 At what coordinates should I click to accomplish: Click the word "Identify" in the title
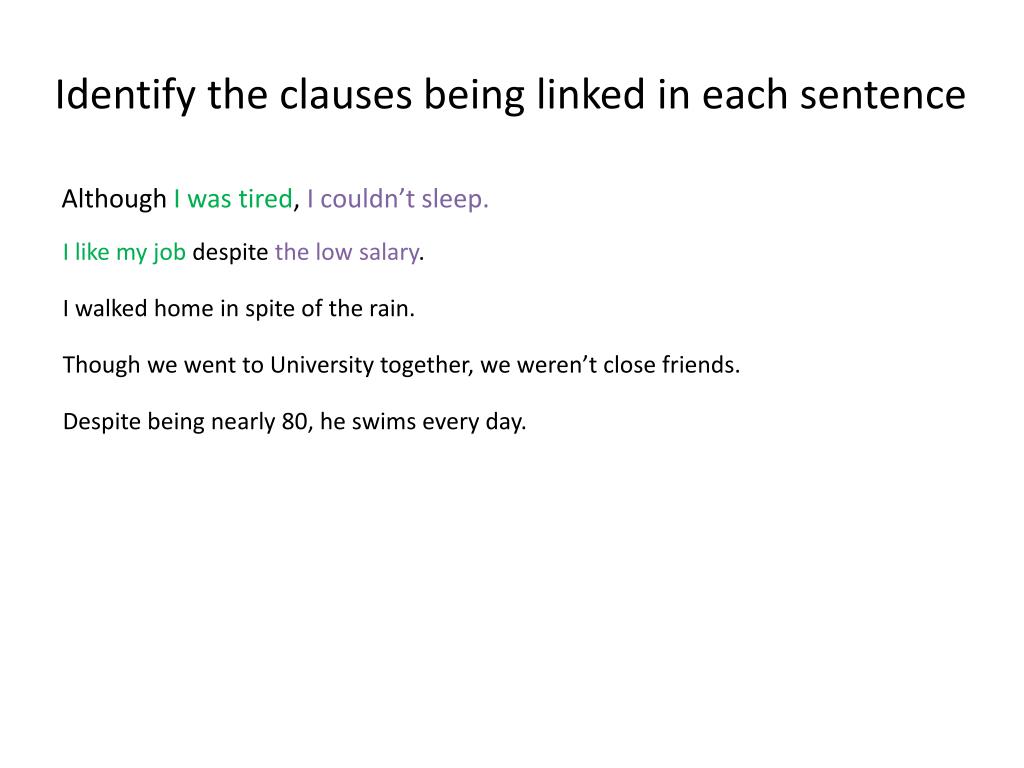pos(125,96)
